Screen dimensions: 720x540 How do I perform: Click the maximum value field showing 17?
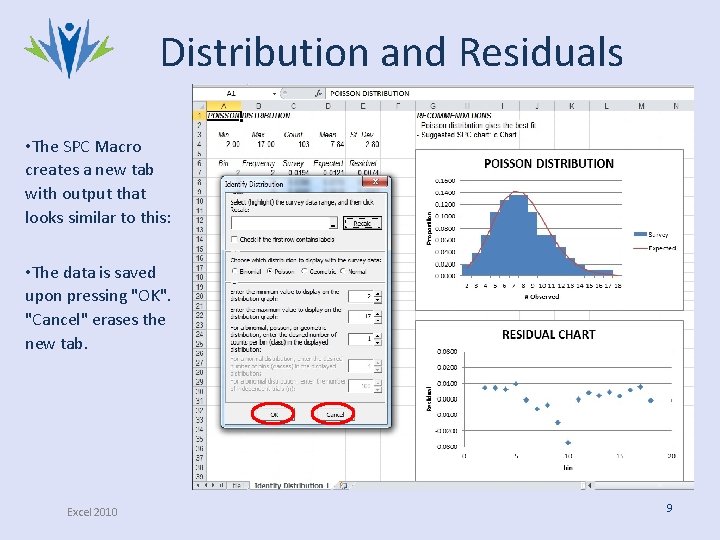click(x=361, y=316)
